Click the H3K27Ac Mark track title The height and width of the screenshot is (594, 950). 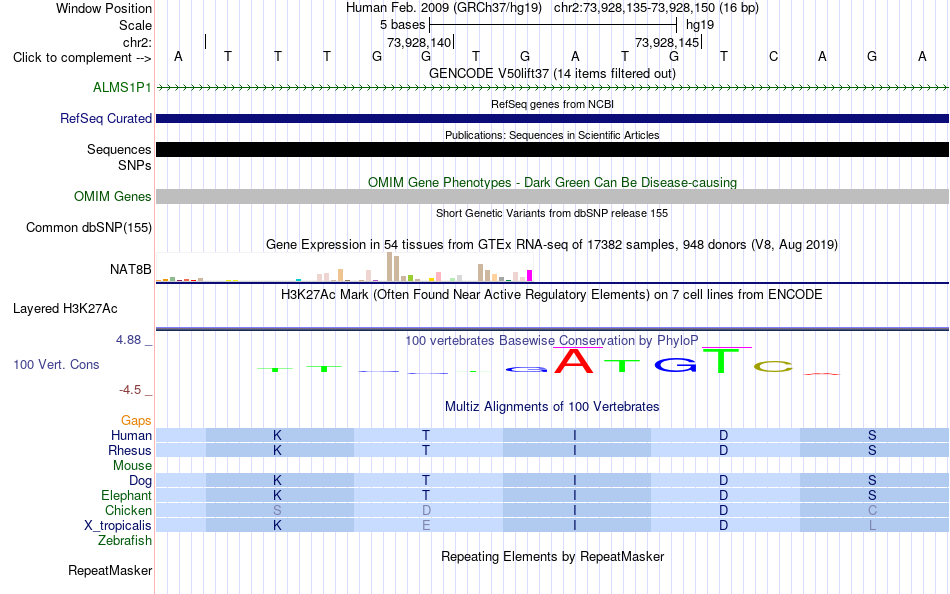click(x=552, y=295)
